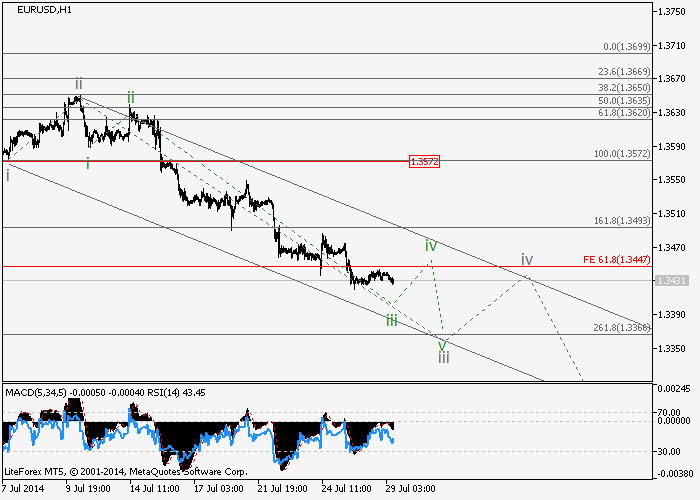Select the 50.0(1.3635) Fibonacci label
Screen dimensions: 700x500
click(x=625, y=100)
